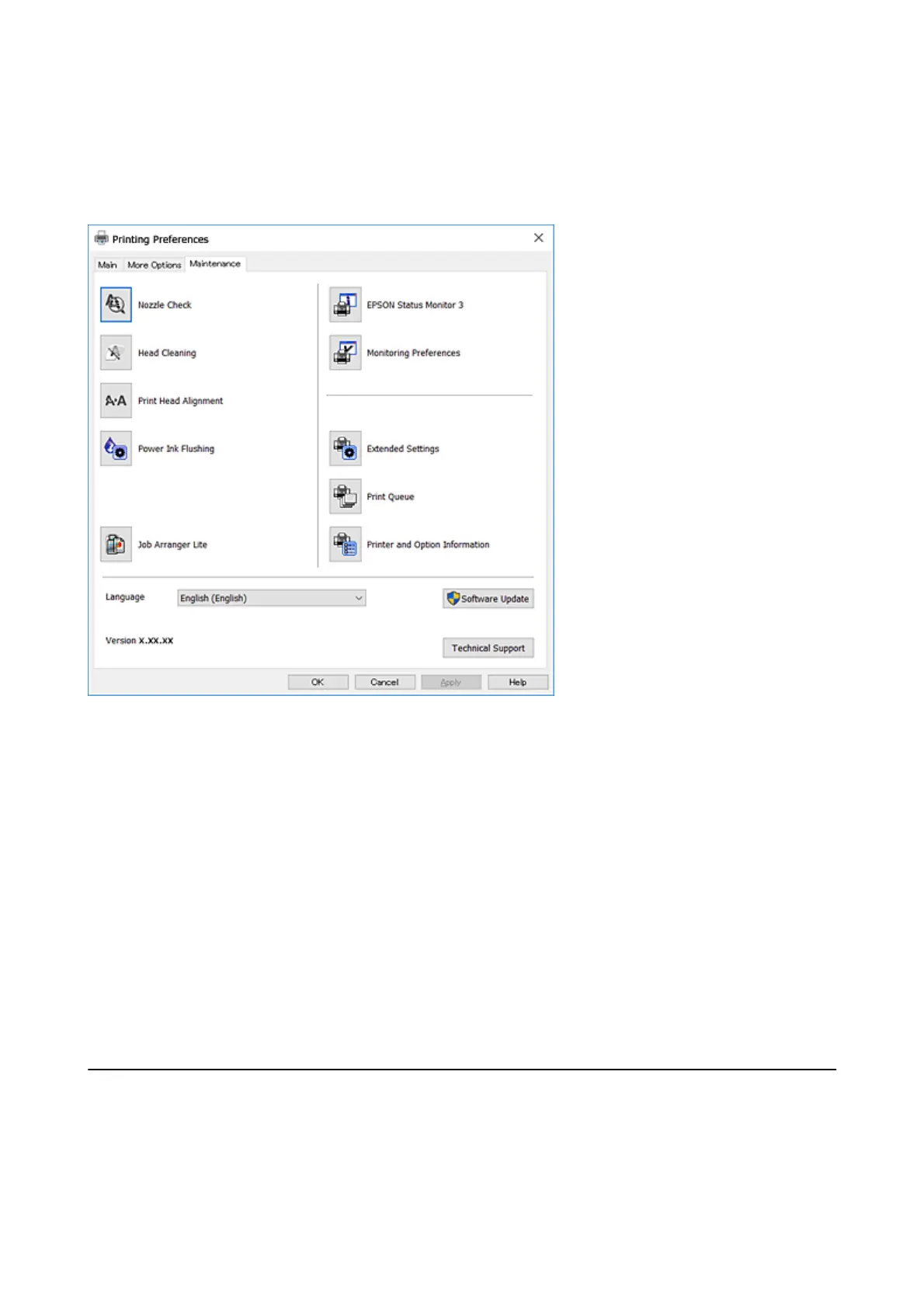Click the Nozzle Check label text

click(165, 305)
